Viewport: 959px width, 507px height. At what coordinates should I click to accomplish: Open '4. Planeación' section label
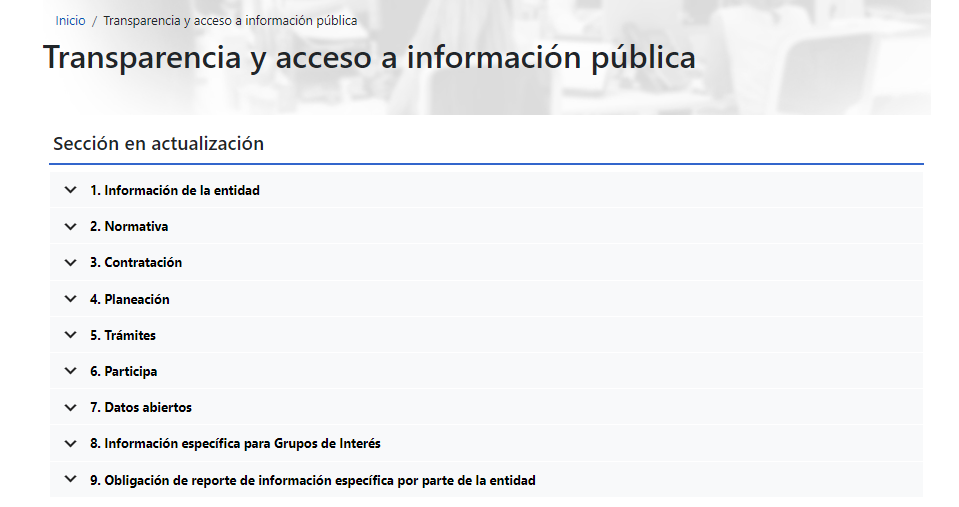click(130, 299)
